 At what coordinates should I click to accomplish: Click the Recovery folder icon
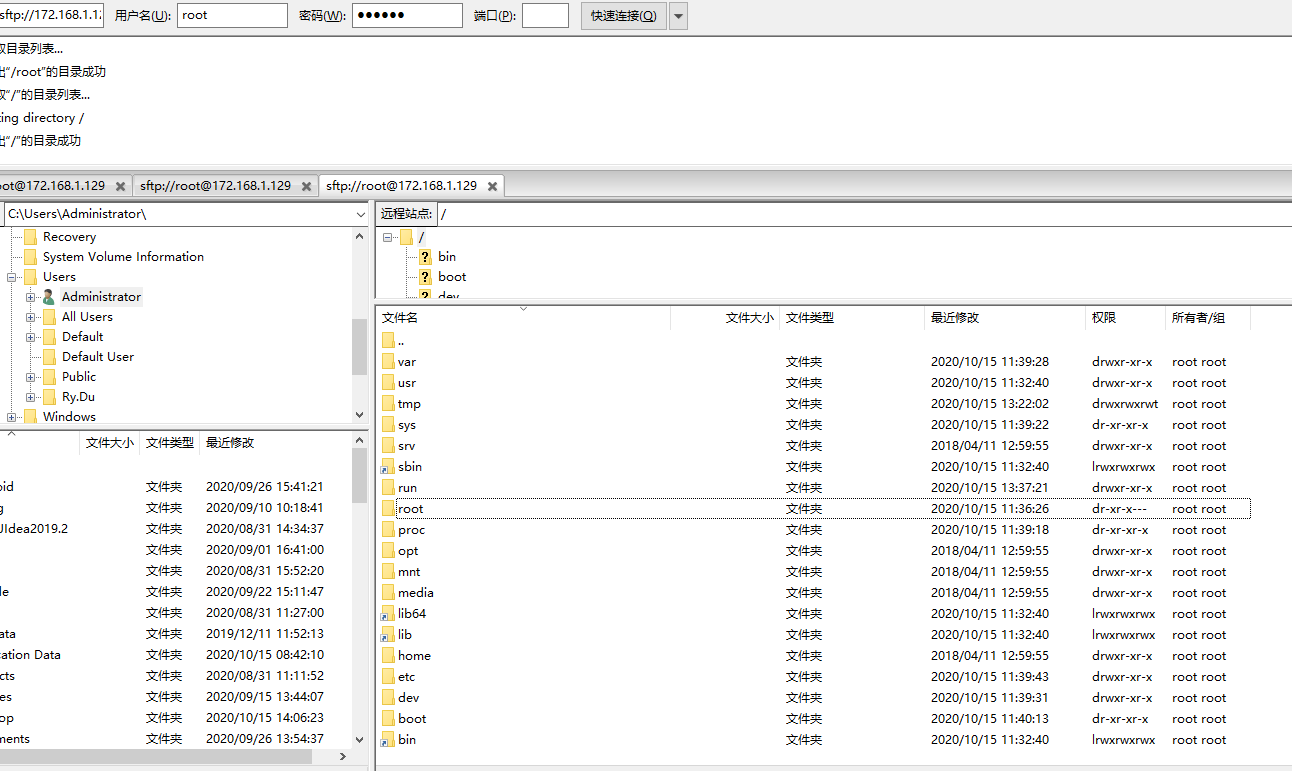click(x=30, y=237)
